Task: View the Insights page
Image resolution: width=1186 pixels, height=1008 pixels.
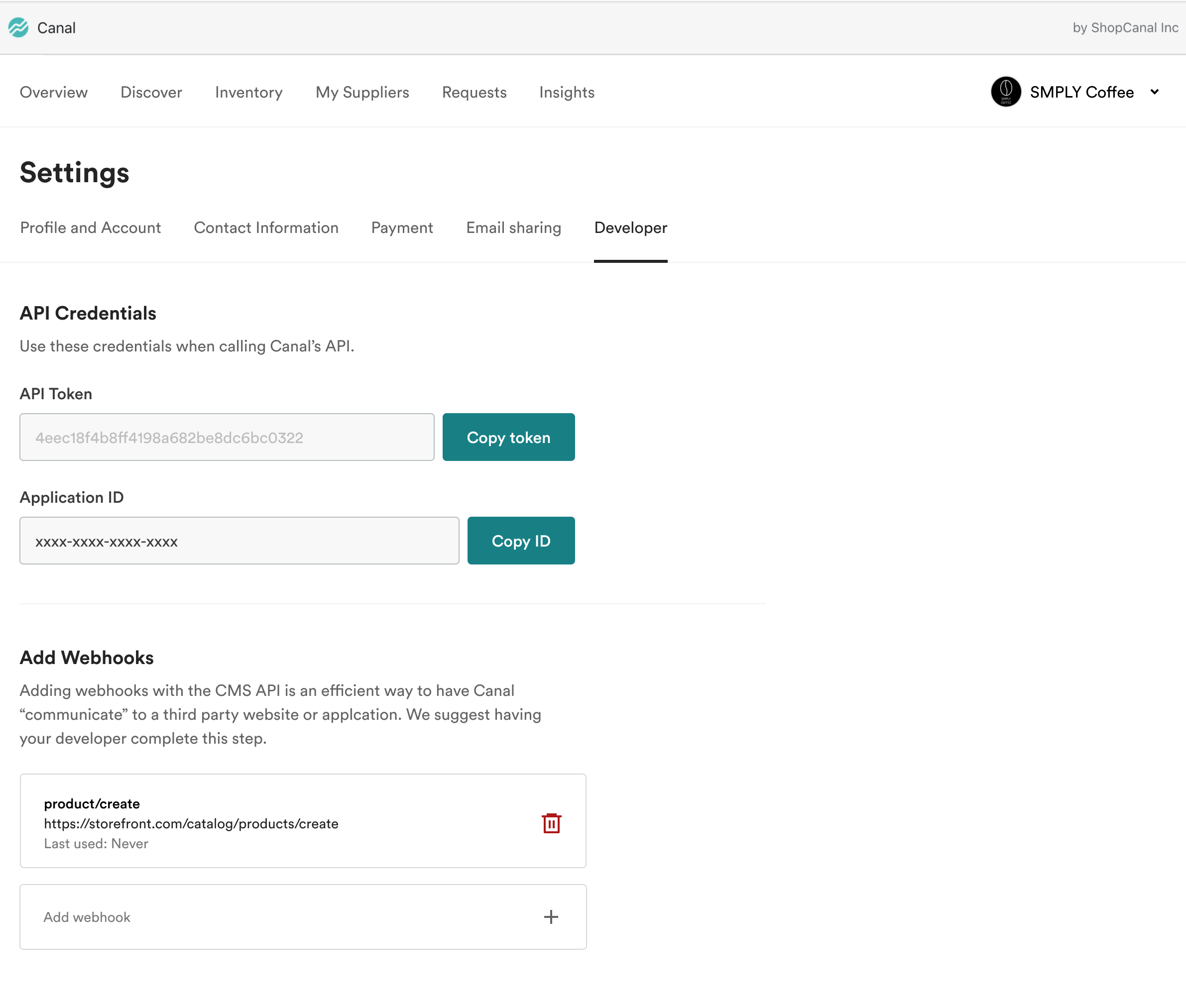Action: (567, 93)
